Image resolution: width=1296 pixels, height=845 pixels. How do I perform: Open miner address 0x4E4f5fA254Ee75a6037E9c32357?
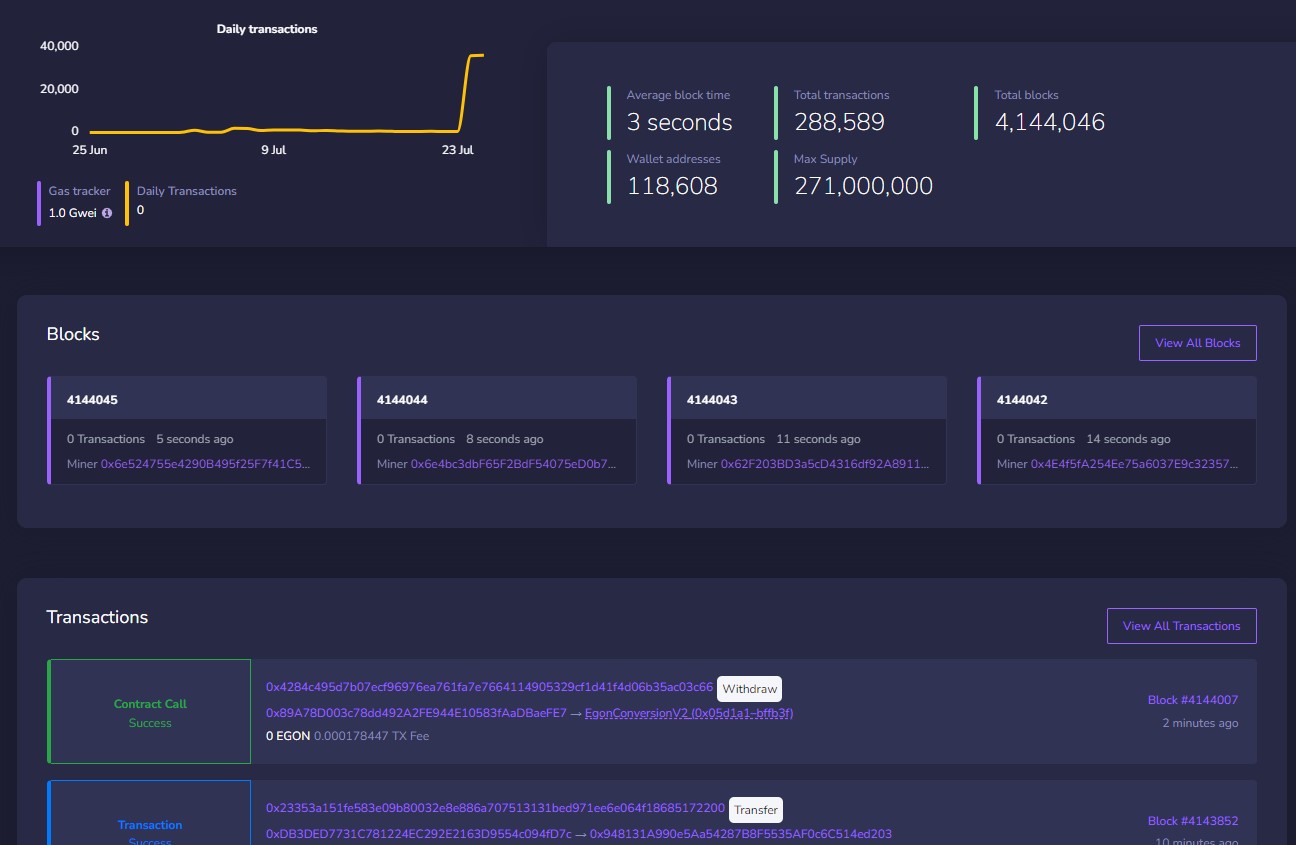(1135, 464)
